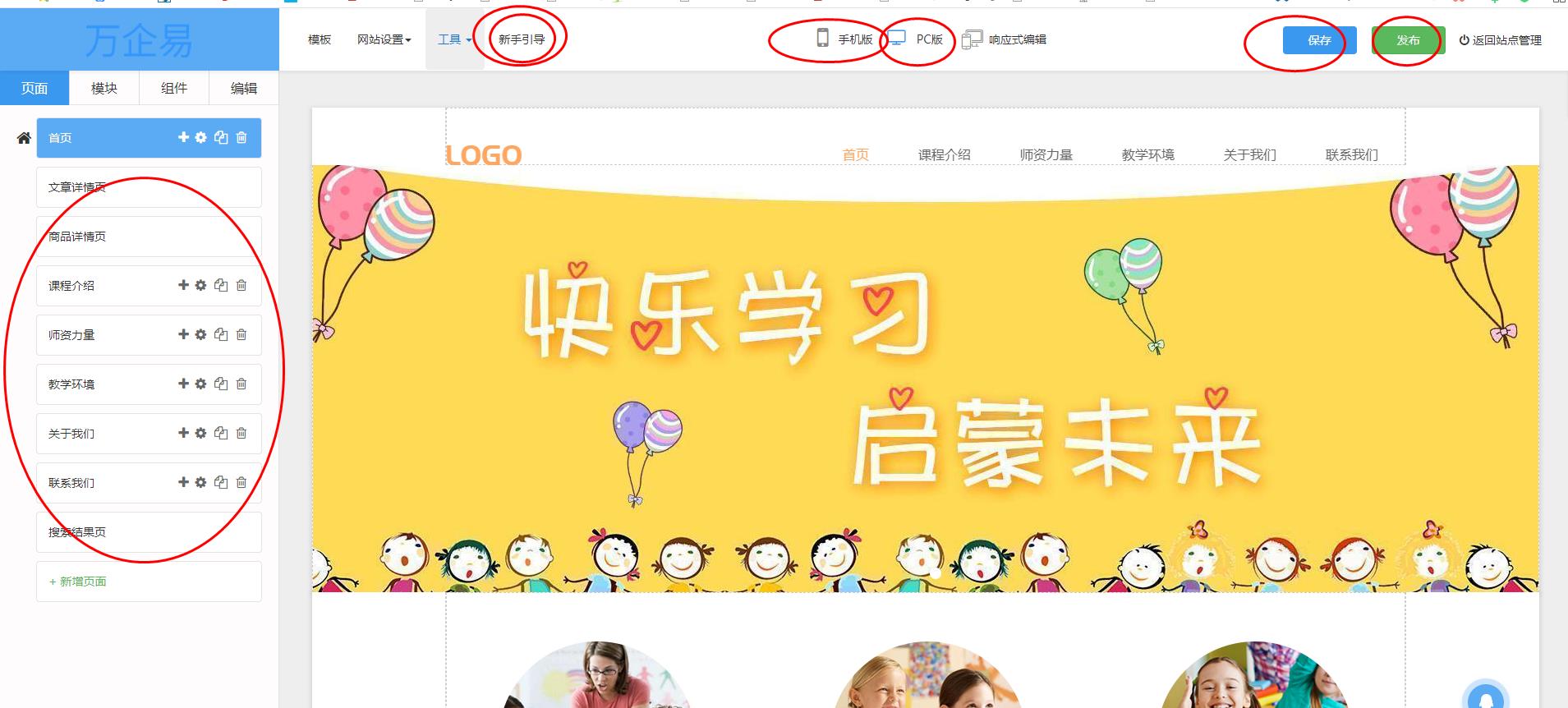Copy the 联系我们 page
The height and width of the screenshot is (708, 1568).
coord(221,482)
